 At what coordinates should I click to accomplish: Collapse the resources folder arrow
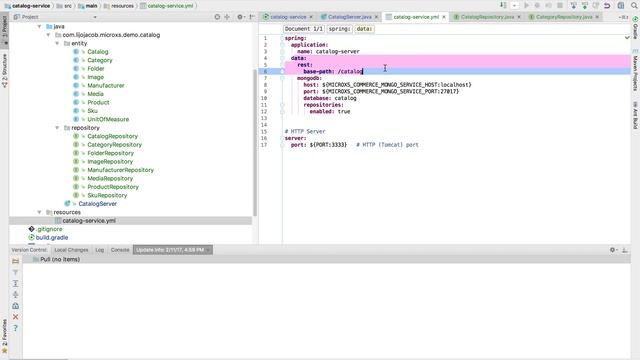coord(40,212)
